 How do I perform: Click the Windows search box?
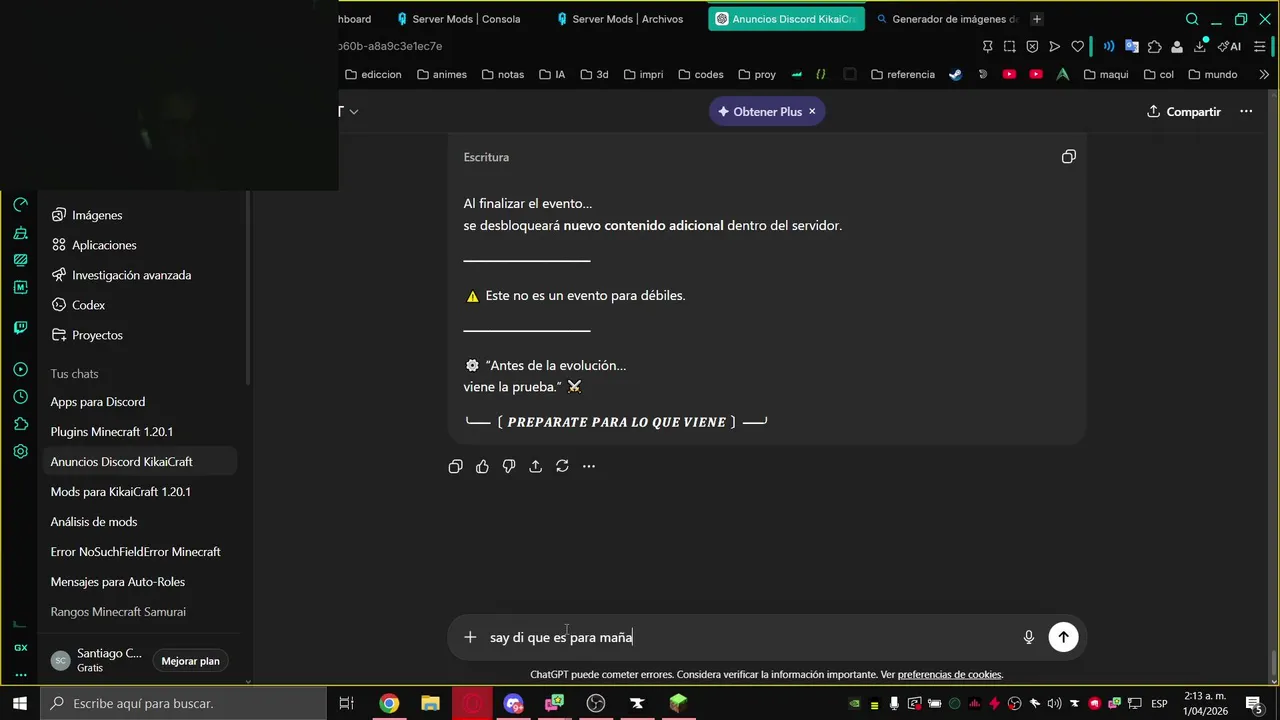pyautogui.click(x=183, y=703)
